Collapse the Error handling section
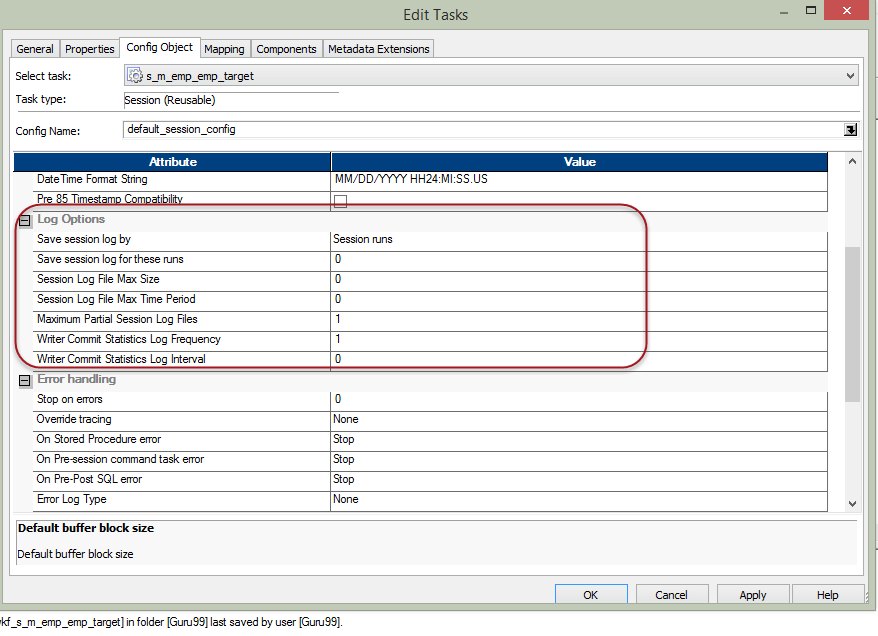Screen dimensions: 878x636 tap(25, 380)
